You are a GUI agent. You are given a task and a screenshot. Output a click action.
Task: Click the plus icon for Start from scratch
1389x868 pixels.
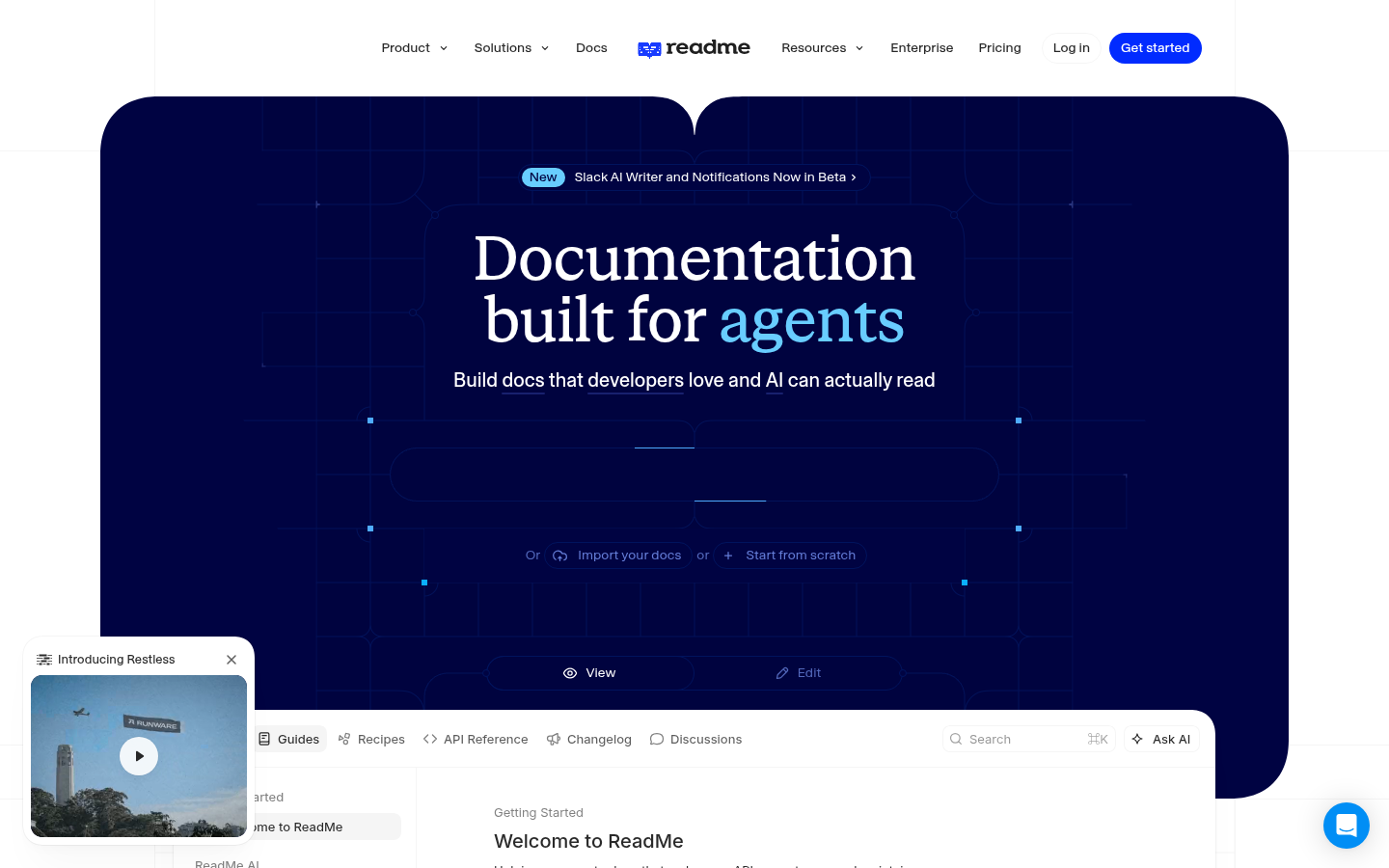(728, 556)
